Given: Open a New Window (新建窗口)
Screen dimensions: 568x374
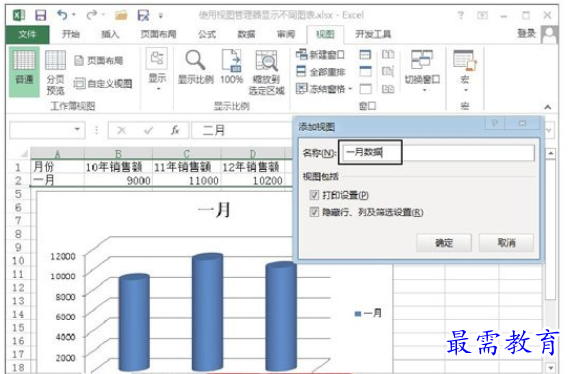Looking at the screenshot, I should point(320,55).
